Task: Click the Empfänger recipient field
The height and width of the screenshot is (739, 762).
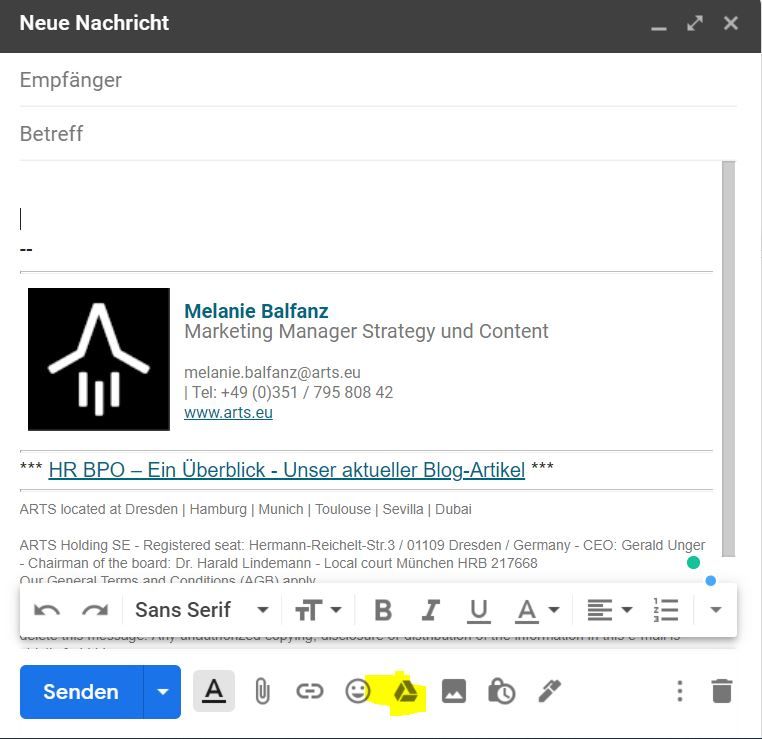Action: pyautogui.click(x=378, y=80)
